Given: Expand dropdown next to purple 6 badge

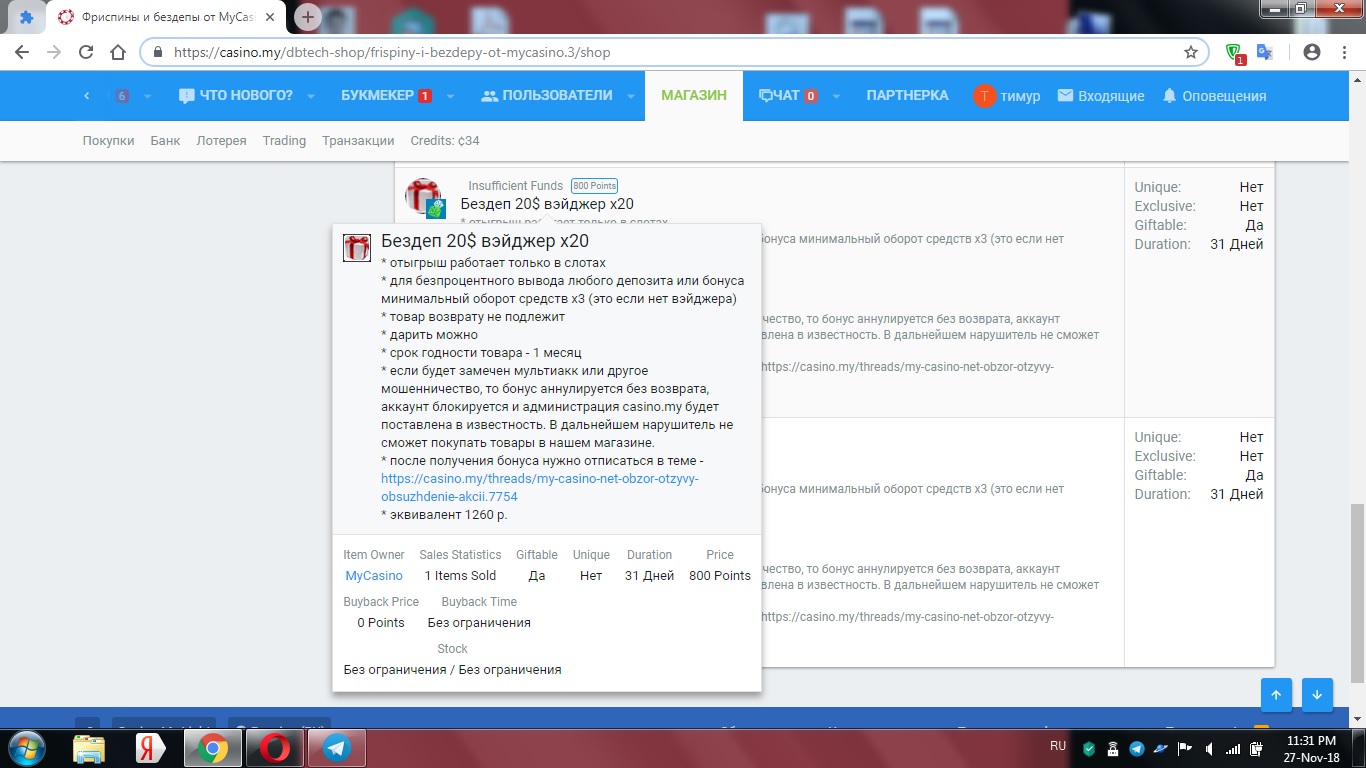Looking at the screenshot, I should (147, 97).
